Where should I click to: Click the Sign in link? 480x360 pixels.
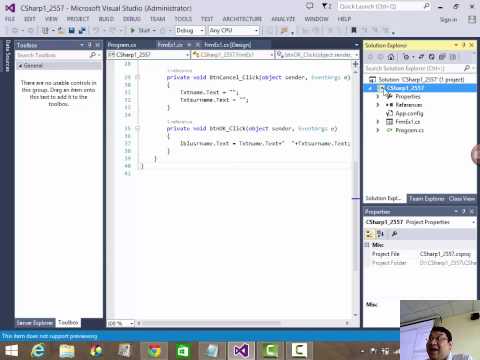448,20
